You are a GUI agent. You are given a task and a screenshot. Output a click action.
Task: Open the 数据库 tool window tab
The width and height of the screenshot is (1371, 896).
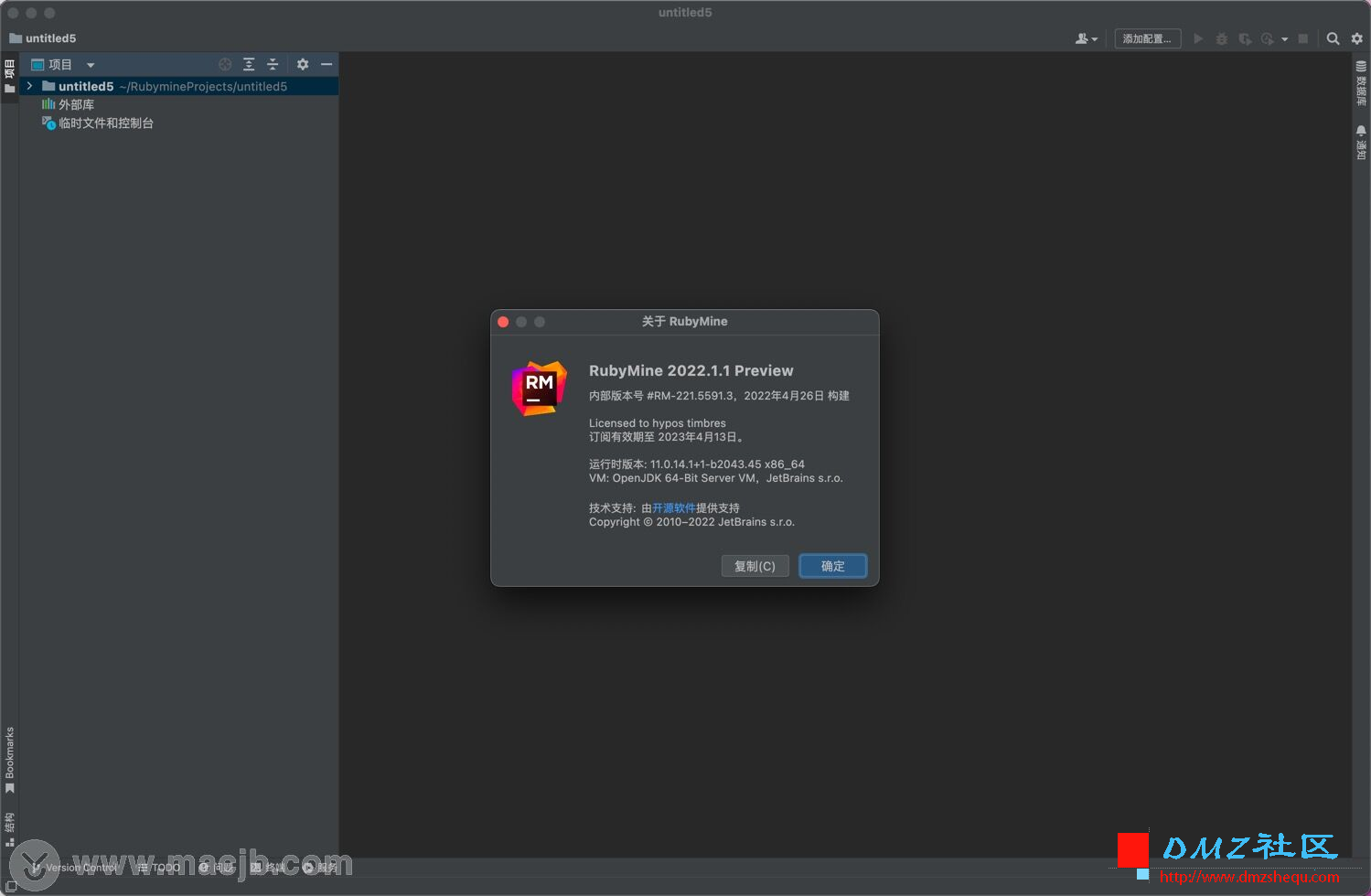click(1361, 83)
